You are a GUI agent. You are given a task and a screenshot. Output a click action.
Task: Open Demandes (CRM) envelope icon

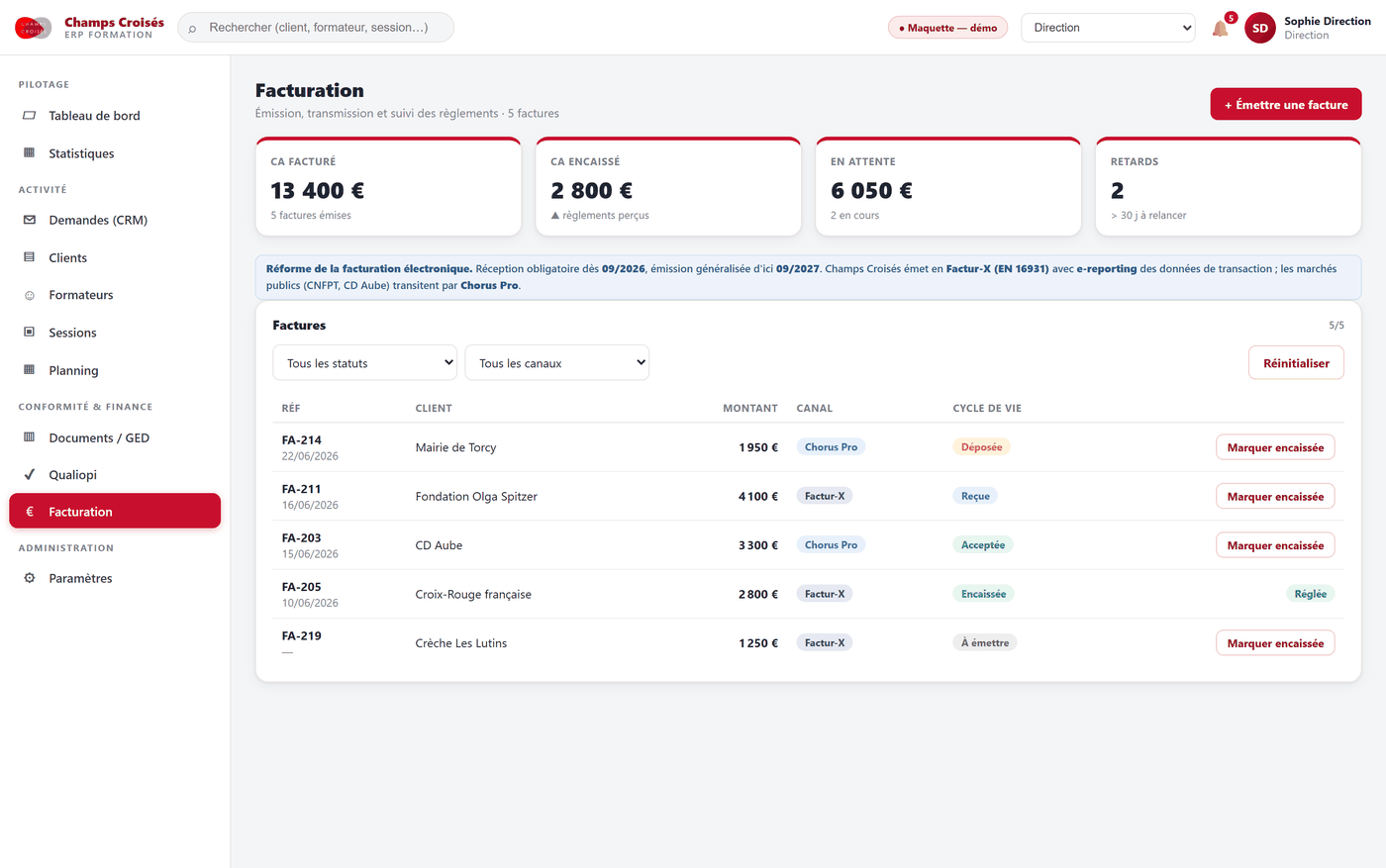[x=30, y=220]
